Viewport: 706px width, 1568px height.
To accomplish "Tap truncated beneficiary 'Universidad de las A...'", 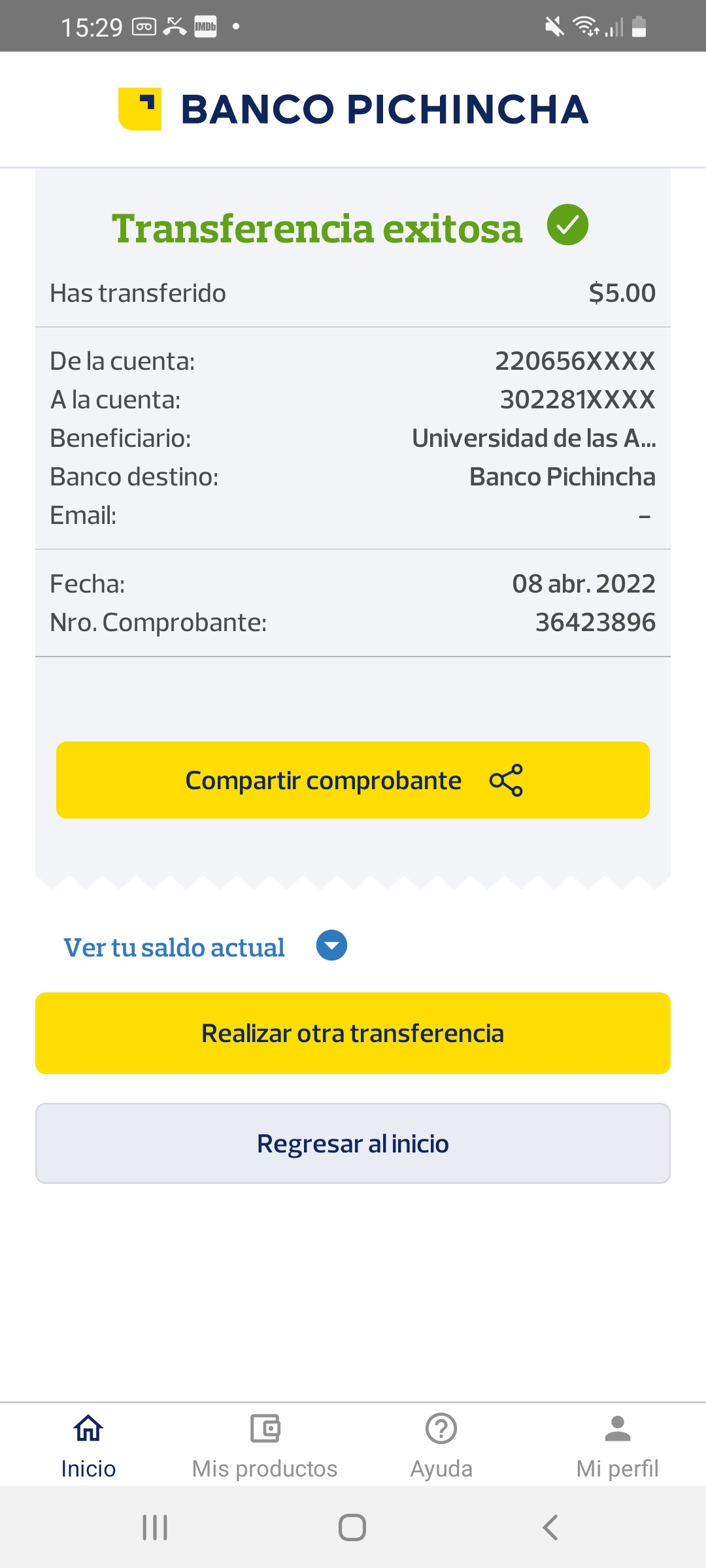I will click(533, 438).
